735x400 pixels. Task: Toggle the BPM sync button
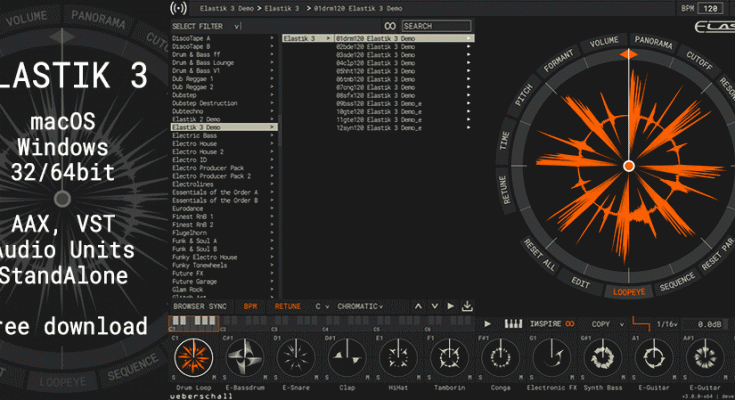click(x=250, y=306)
